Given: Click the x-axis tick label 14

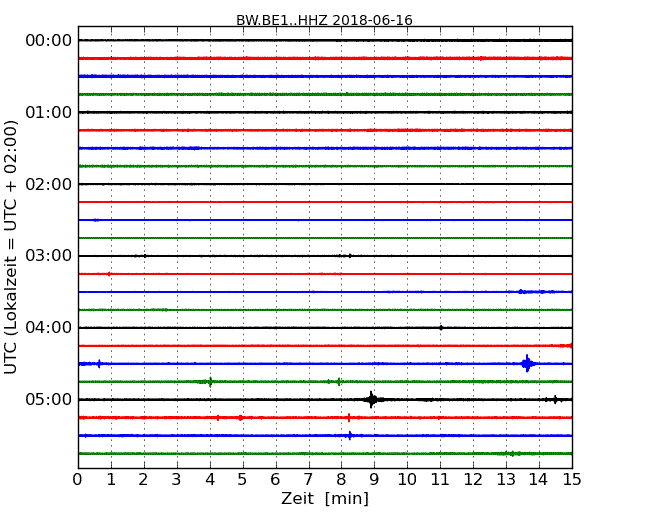Looking at the screenshot, I should coord(538,480).
